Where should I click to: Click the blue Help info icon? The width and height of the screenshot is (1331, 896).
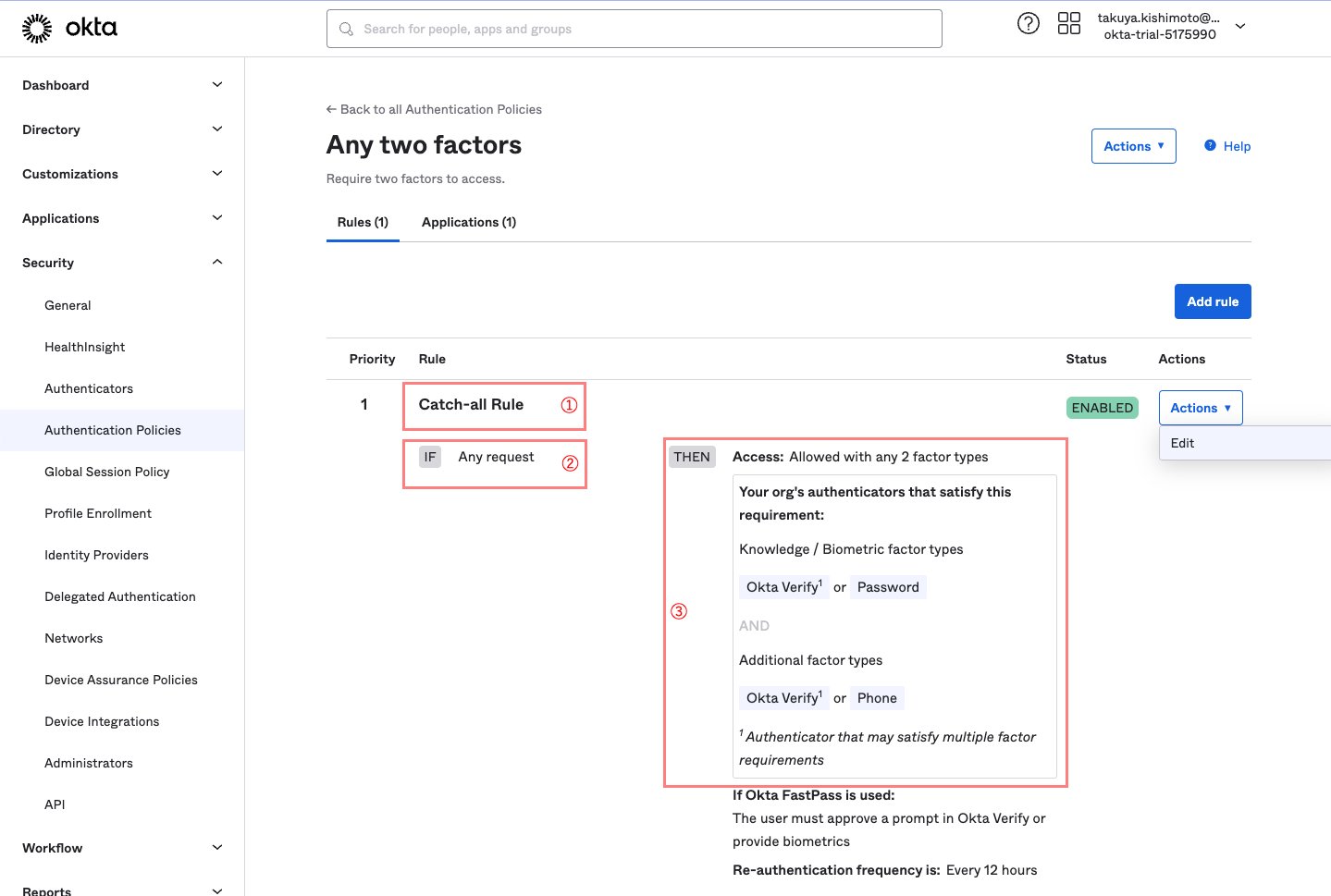coord(1210,146)
